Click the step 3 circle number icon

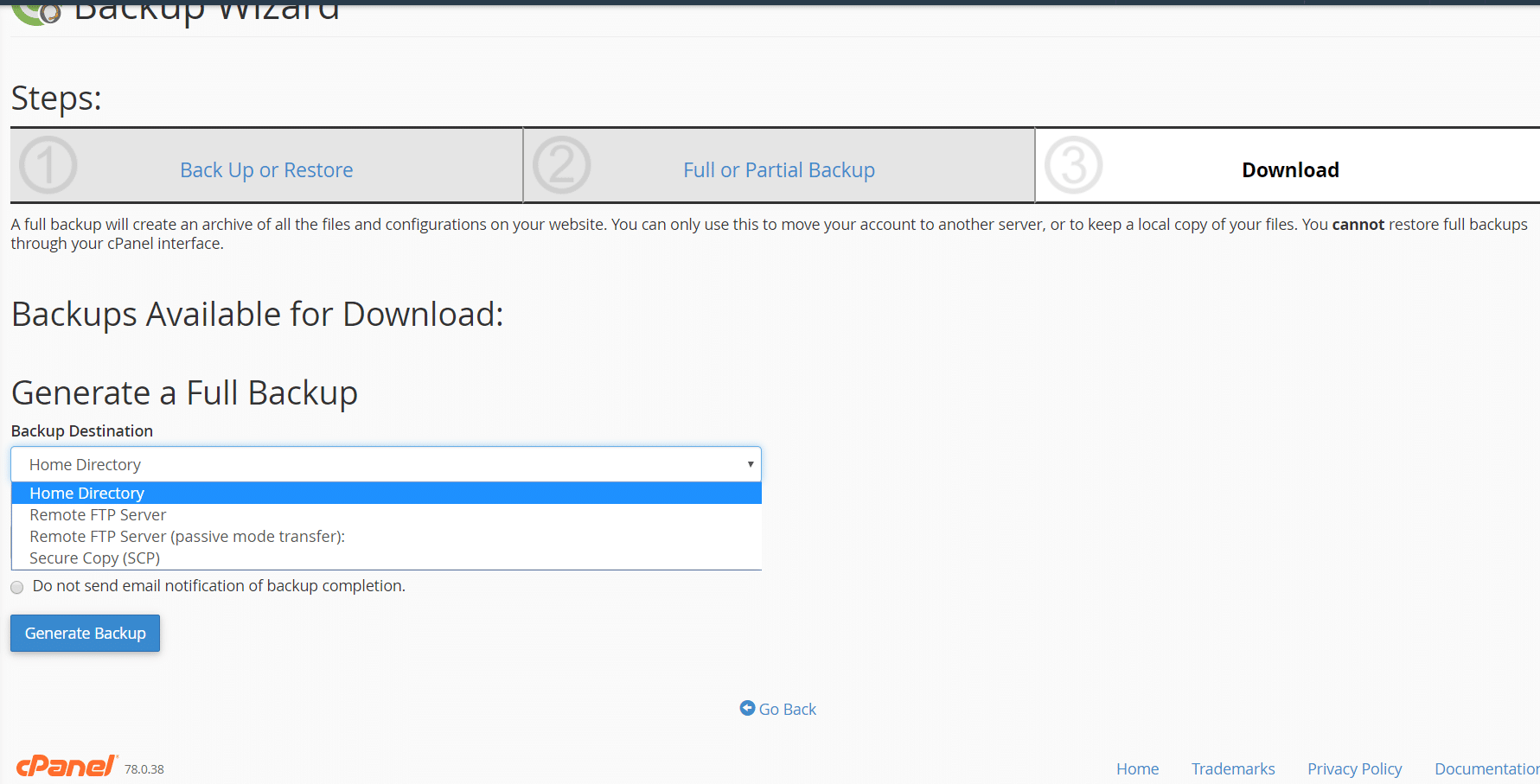(x=1073, y=165)
